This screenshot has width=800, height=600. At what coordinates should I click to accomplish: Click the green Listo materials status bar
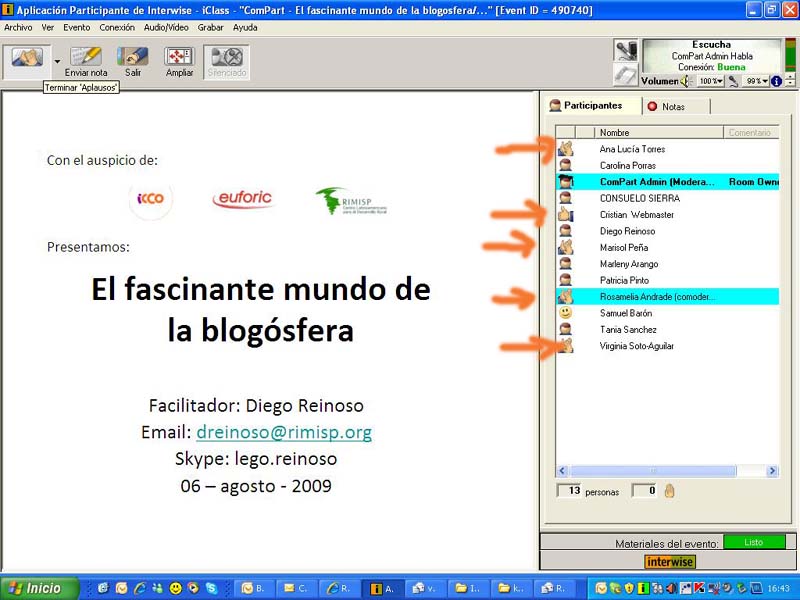click(755, 542)
